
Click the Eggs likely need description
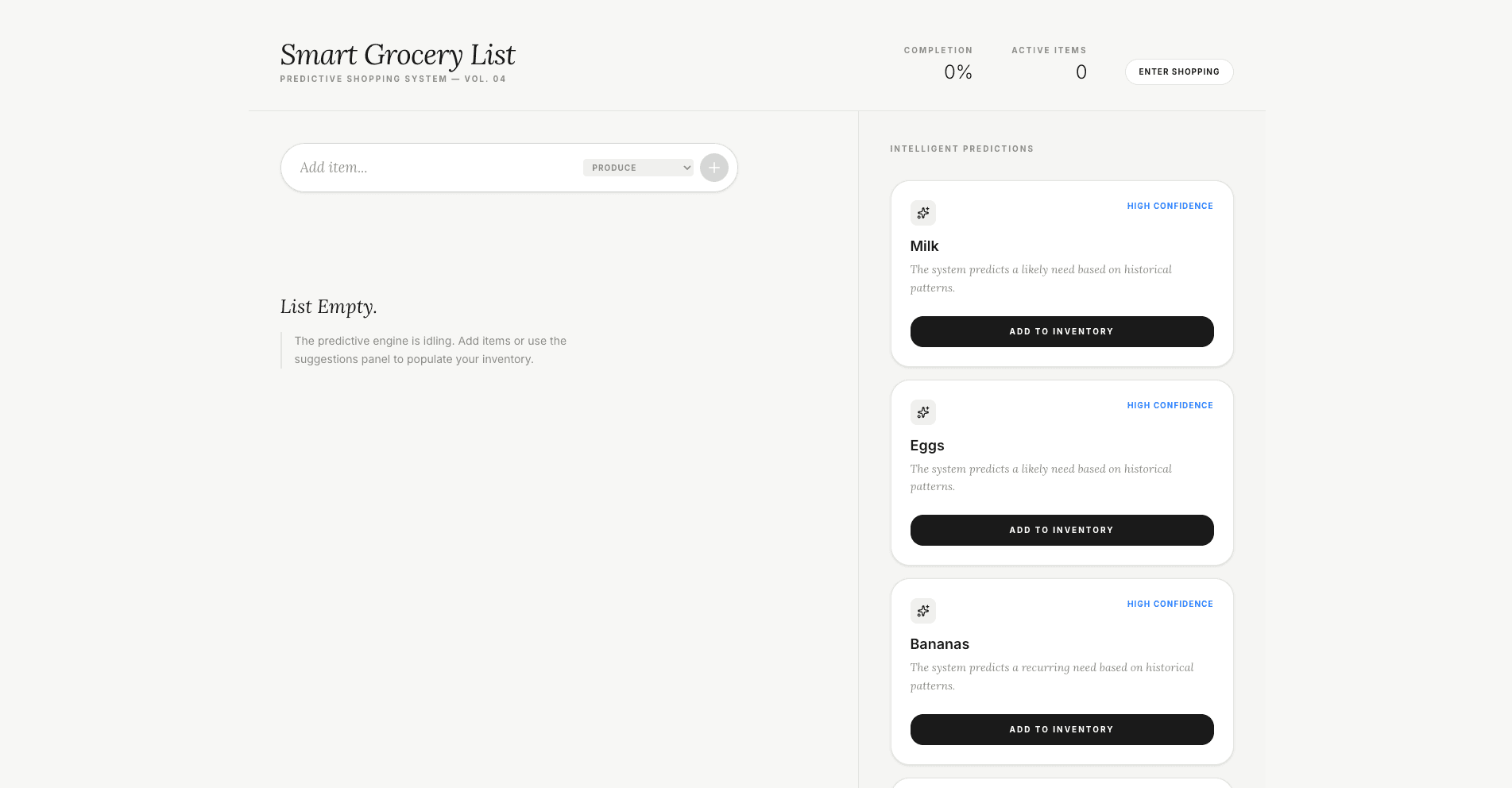(x=1041, y=477)
